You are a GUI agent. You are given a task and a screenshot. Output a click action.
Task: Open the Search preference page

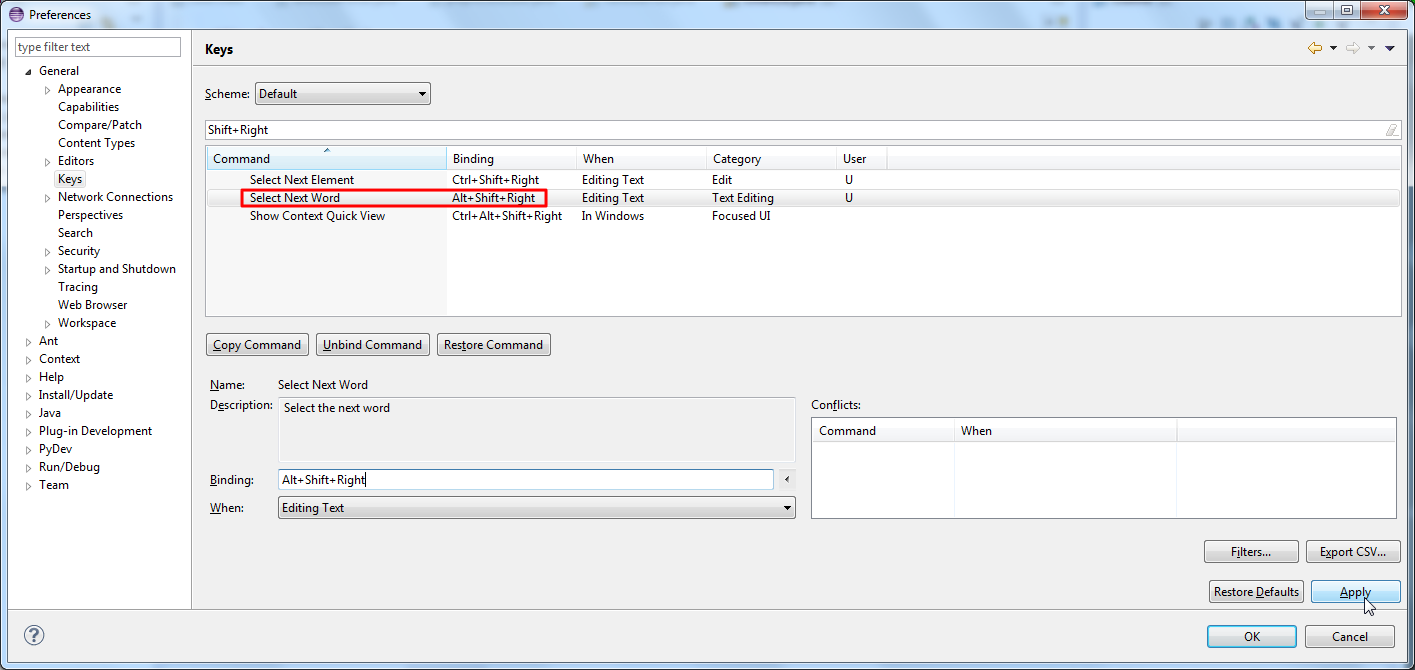click(75, 233)
